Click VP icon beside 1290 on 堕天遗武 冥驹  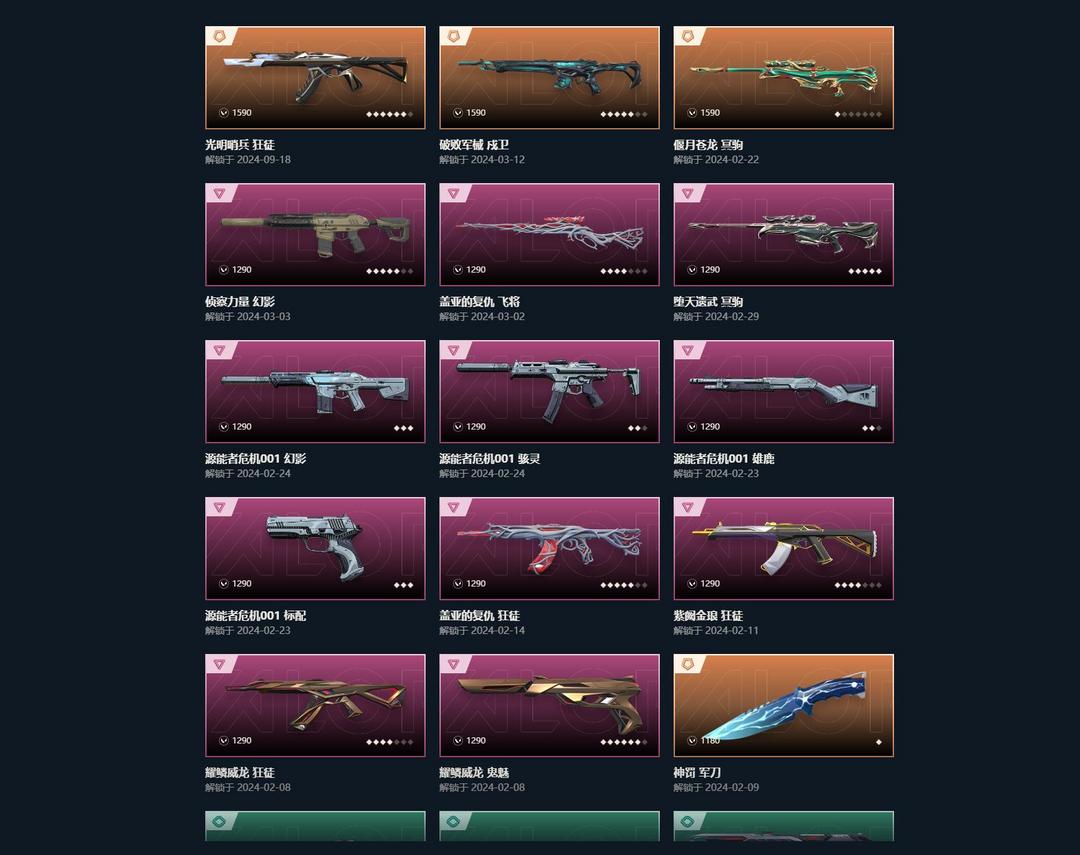pos(692,269)
